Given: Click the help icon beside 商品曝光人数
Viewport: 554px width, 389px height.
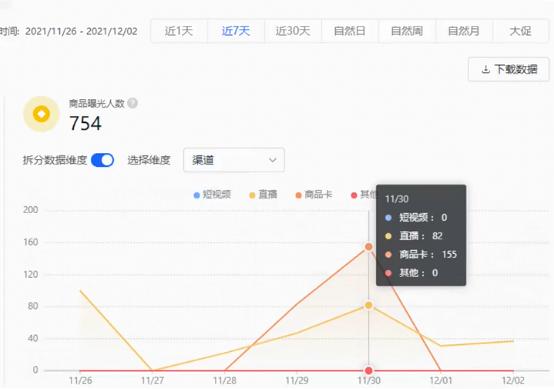Looking at the screenshot, I should 132,103.
